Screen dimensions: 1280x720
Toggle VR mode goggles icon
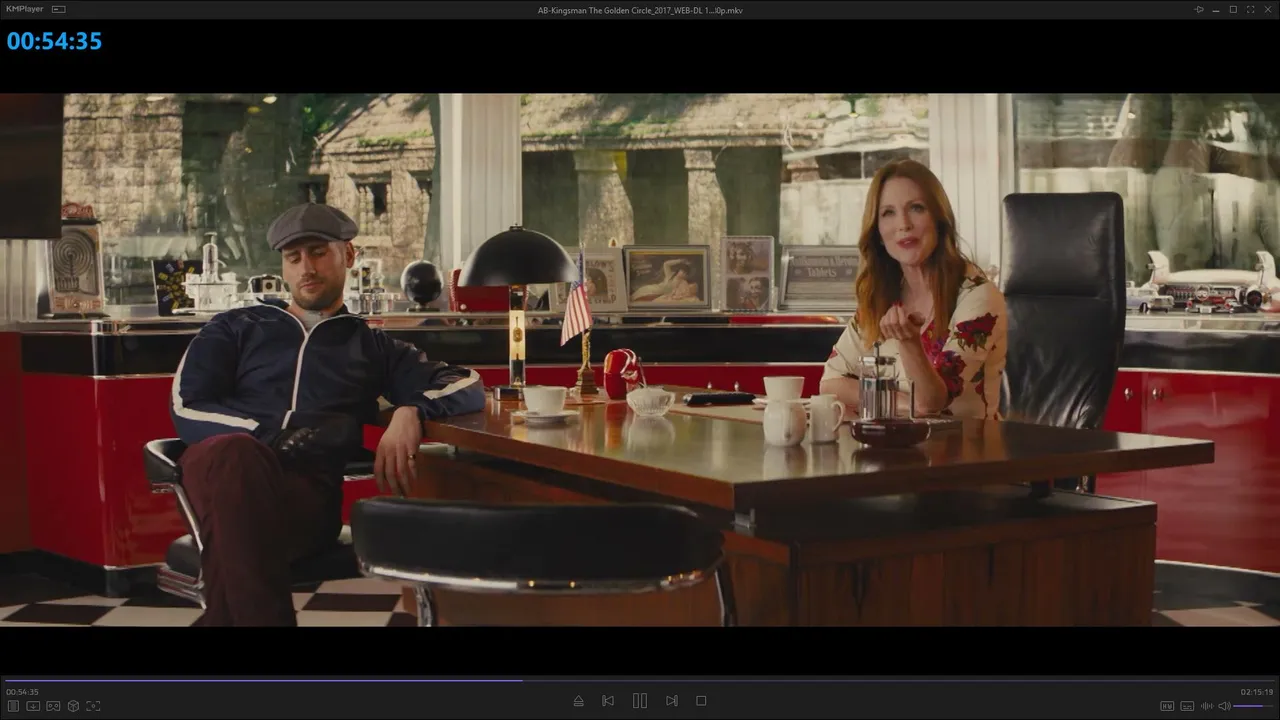tap(53, 706)
